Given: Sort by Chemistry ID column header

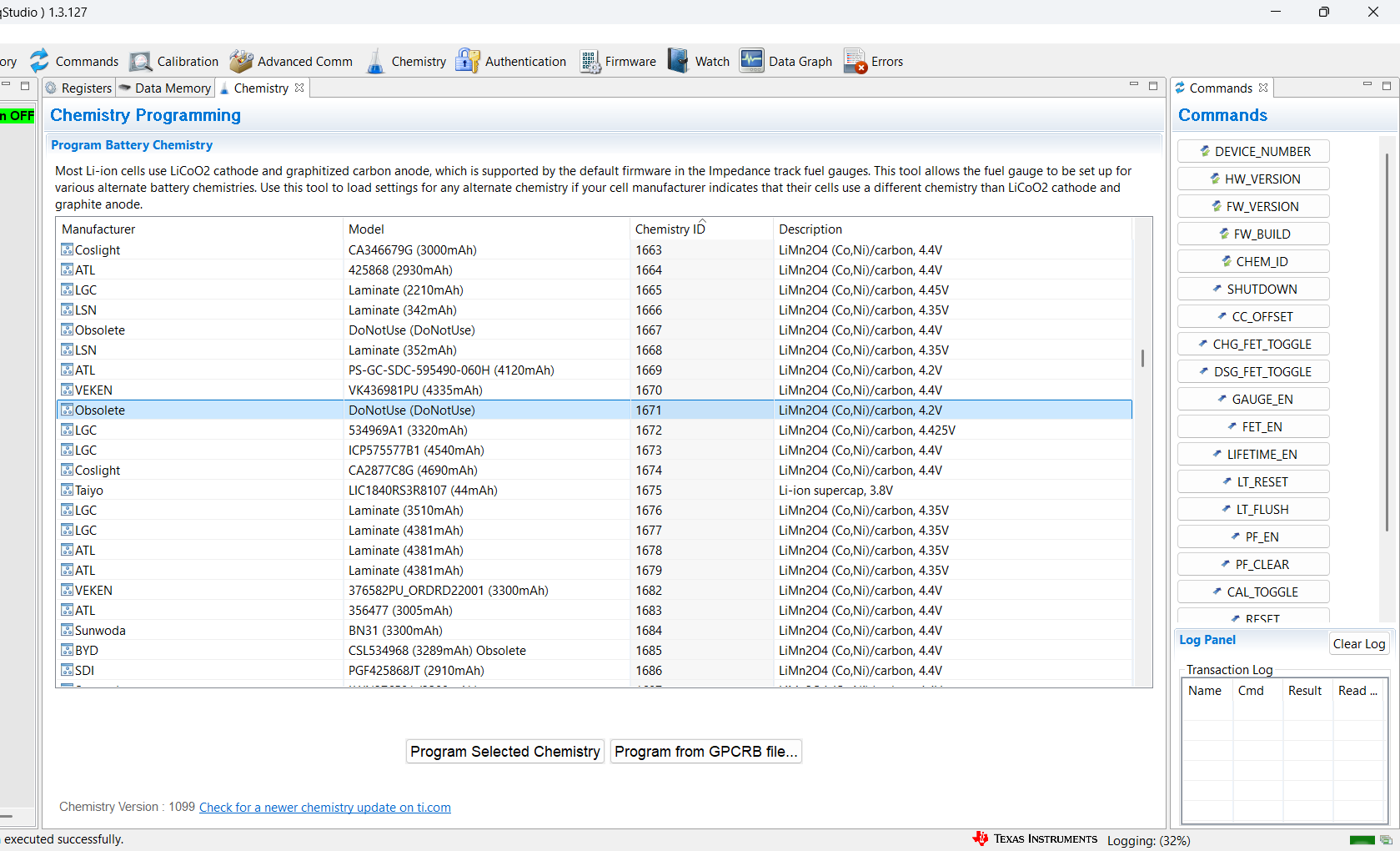Looking at the screenshot, I should click(x=702, y=229).
